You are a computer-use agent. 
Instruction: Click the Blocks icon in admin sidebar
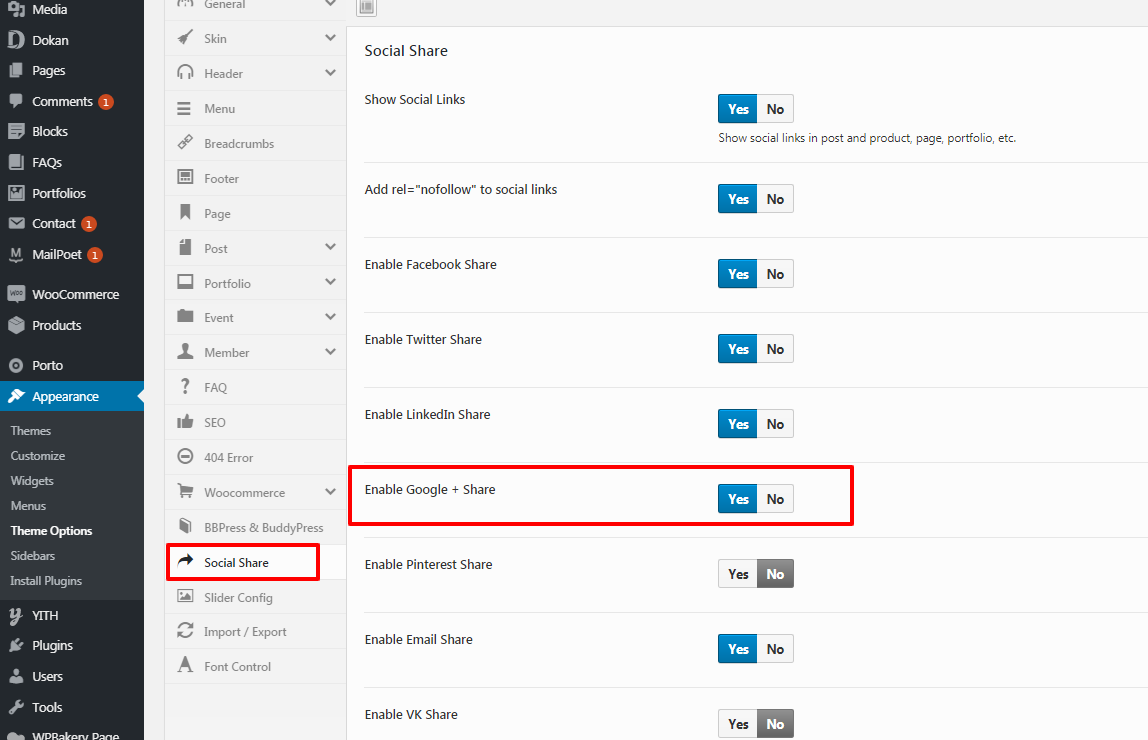tap(16, 132)
